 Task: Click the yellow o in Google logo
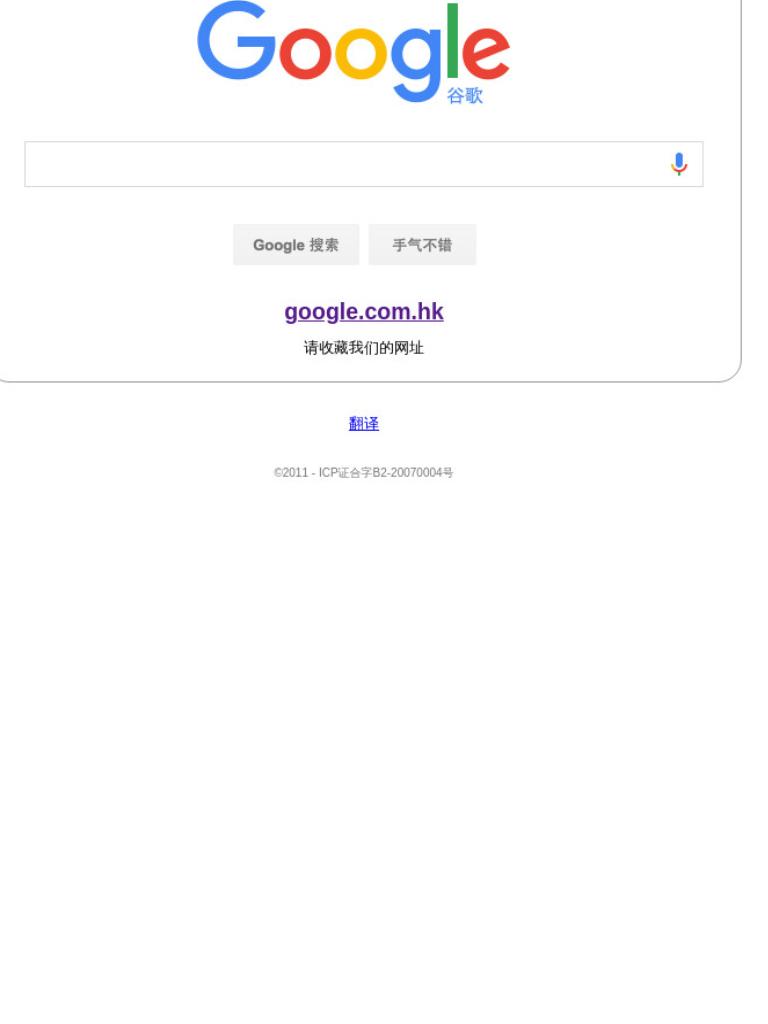click(361, 52)
